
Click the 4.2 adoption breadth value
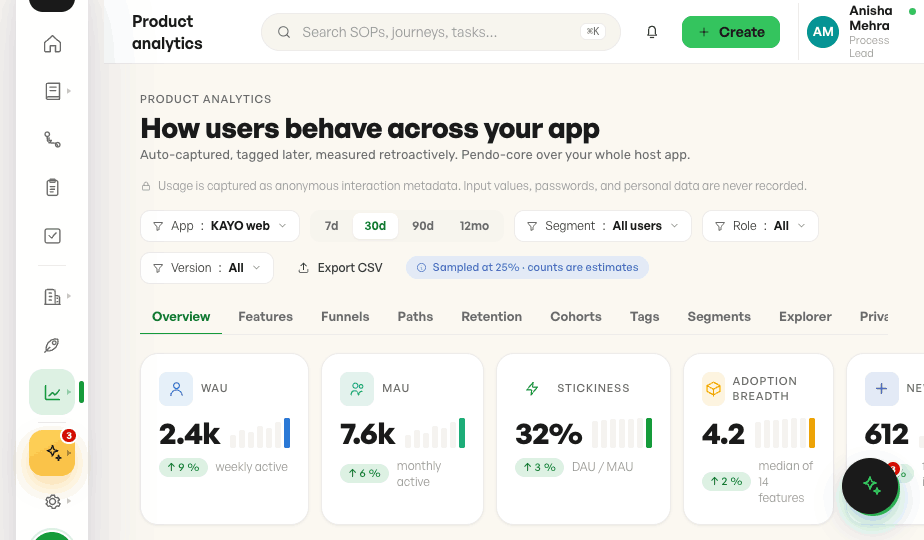click(723, 434)
